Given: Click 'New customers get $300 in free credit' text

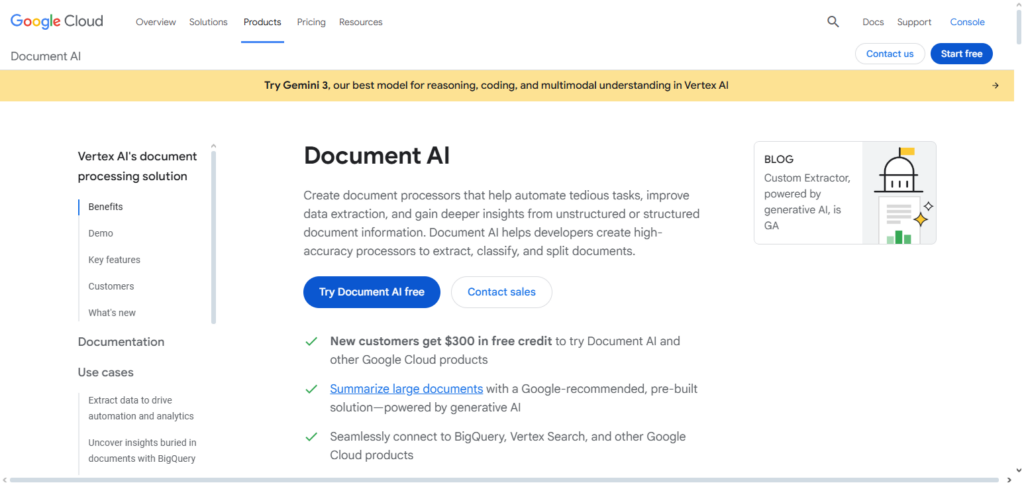Looking at the screenshot, I should point(441,341).
